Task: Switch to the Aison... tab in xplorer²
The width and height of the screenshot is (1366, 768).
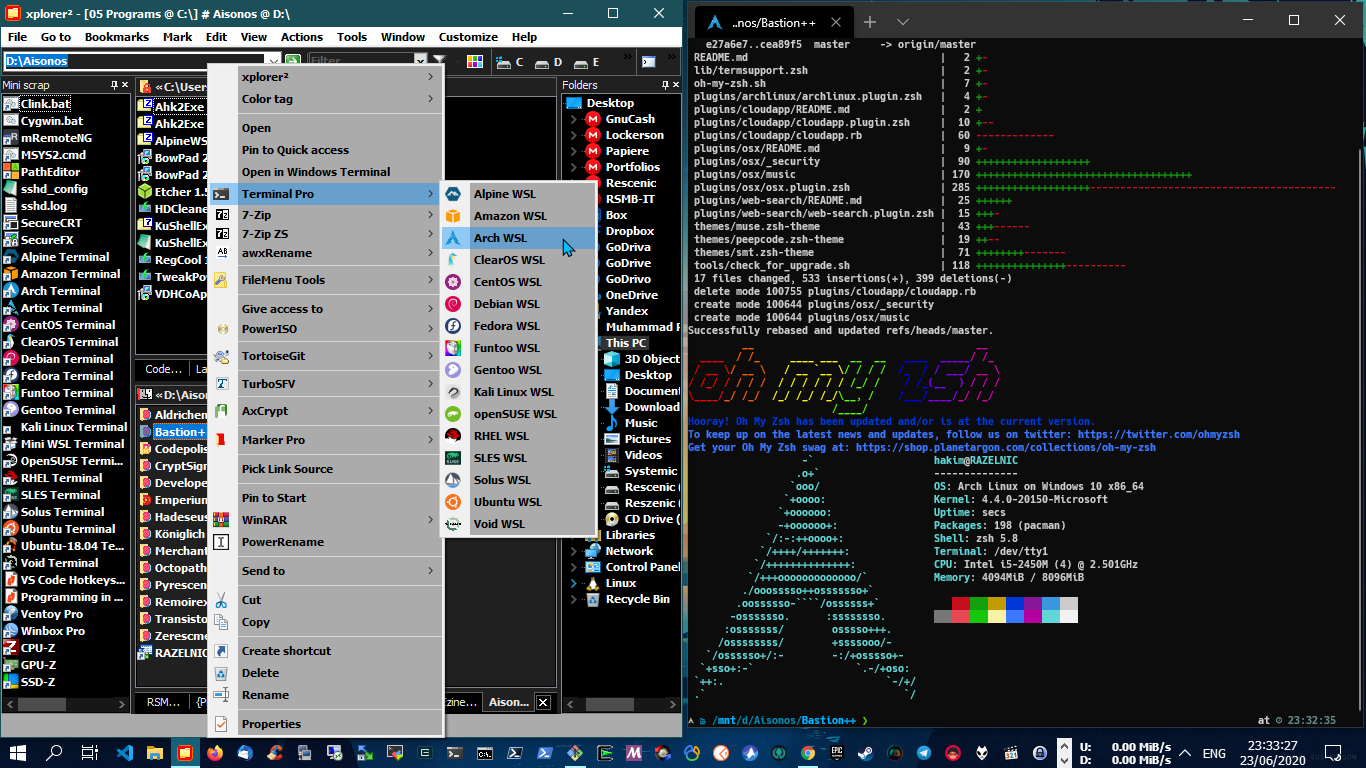Action: pos(509,702)
